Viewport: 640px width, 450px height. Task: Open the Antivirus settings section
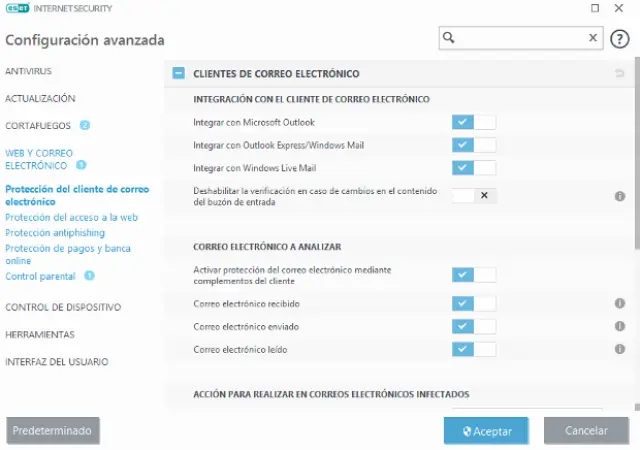tap(28, 72)
